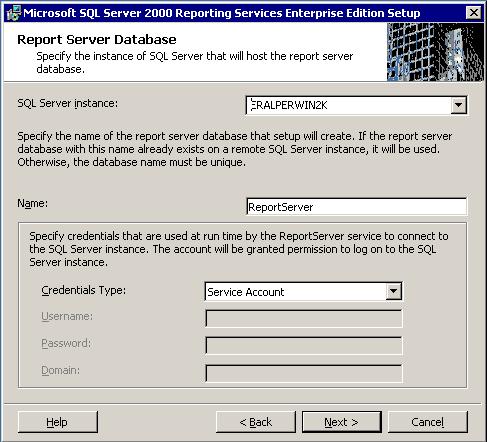Proceed with the Next button

[342, 422]
